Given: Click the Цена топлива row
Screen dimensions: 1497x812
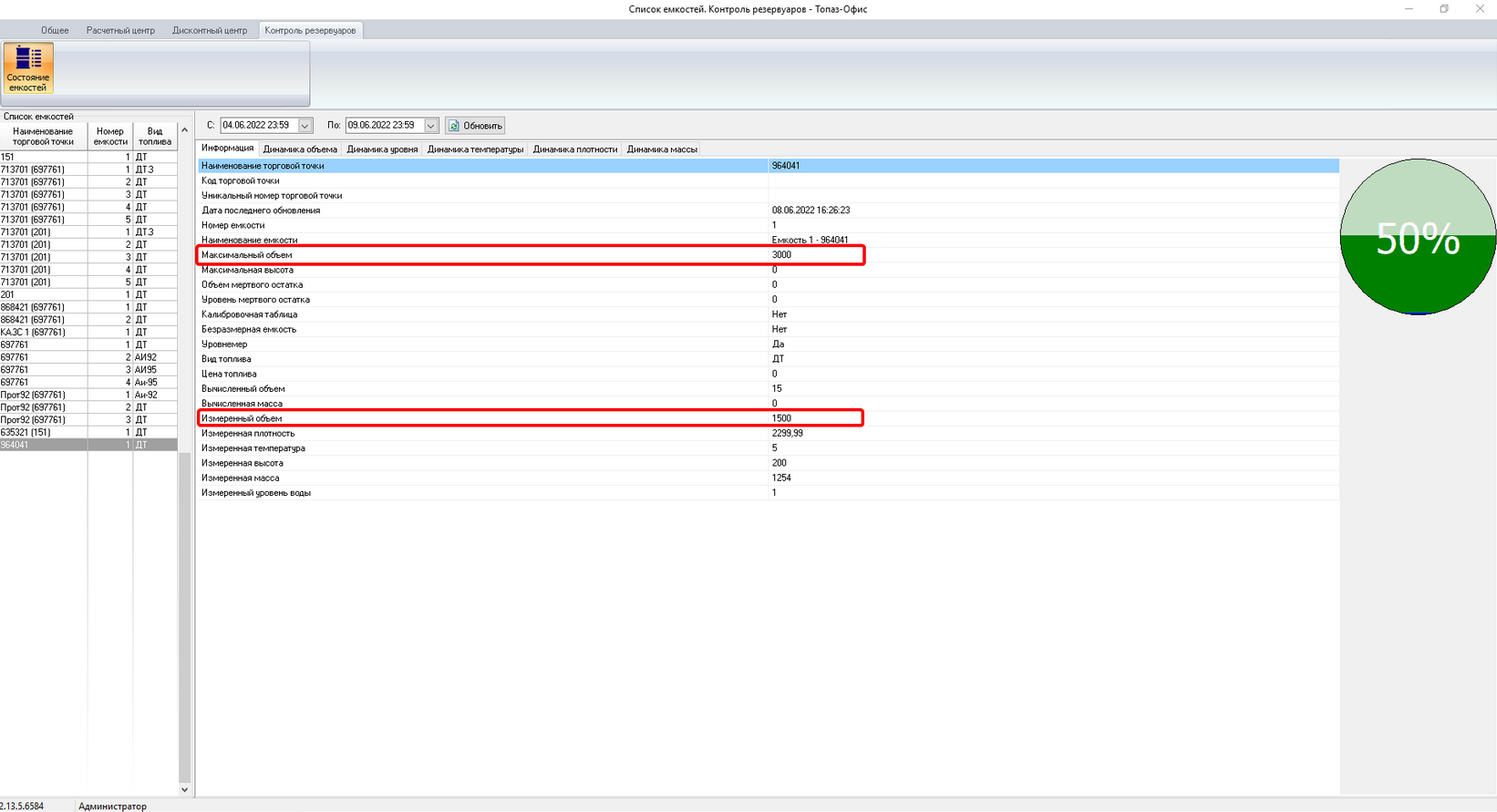Looking at the screenshot, I should tap(769, 374).
